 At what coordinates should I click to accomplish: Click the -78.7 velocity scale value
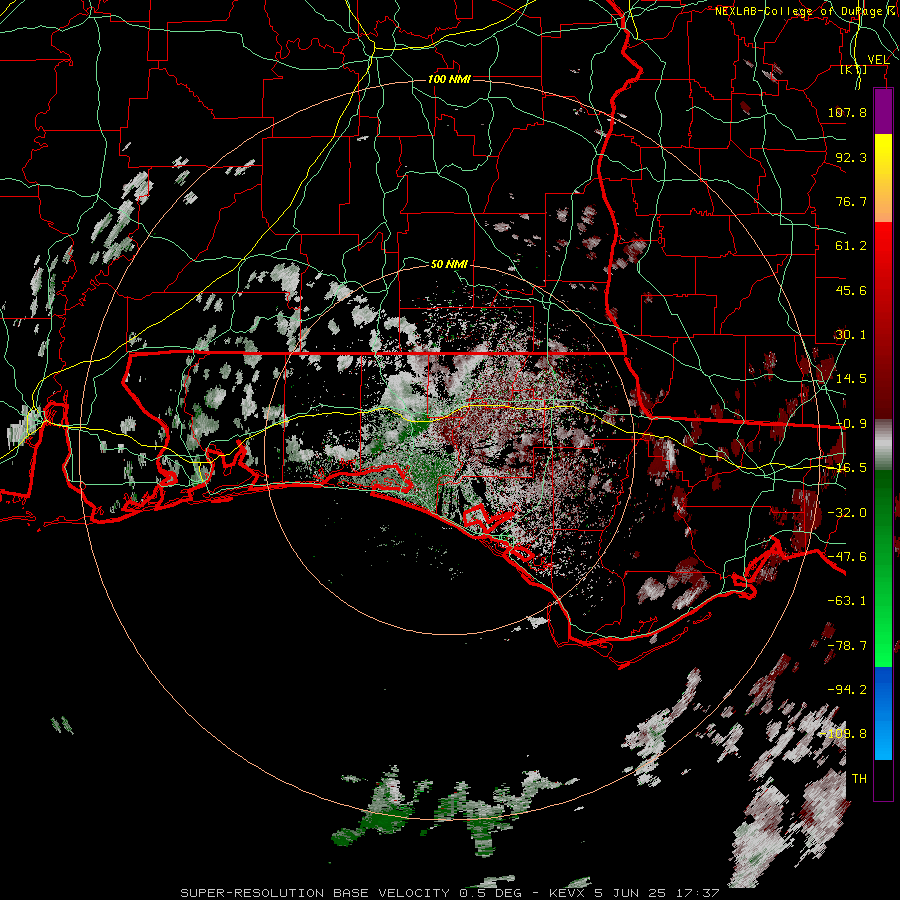pyautogui.click(x=847, y=646)
